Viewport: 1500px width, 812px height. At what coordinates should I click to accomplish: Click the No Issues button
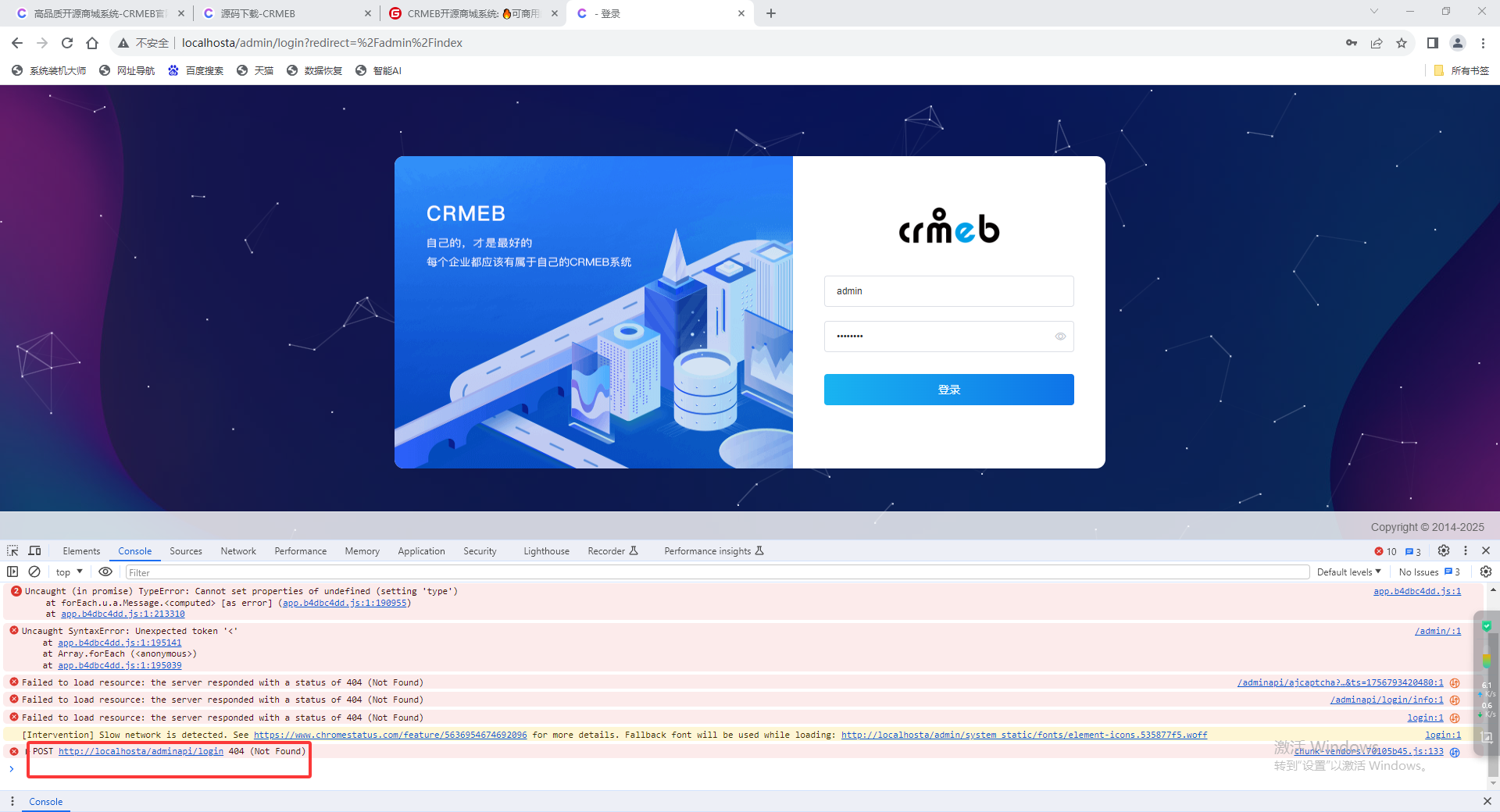pyautogui.click(x=1429, y=572)
